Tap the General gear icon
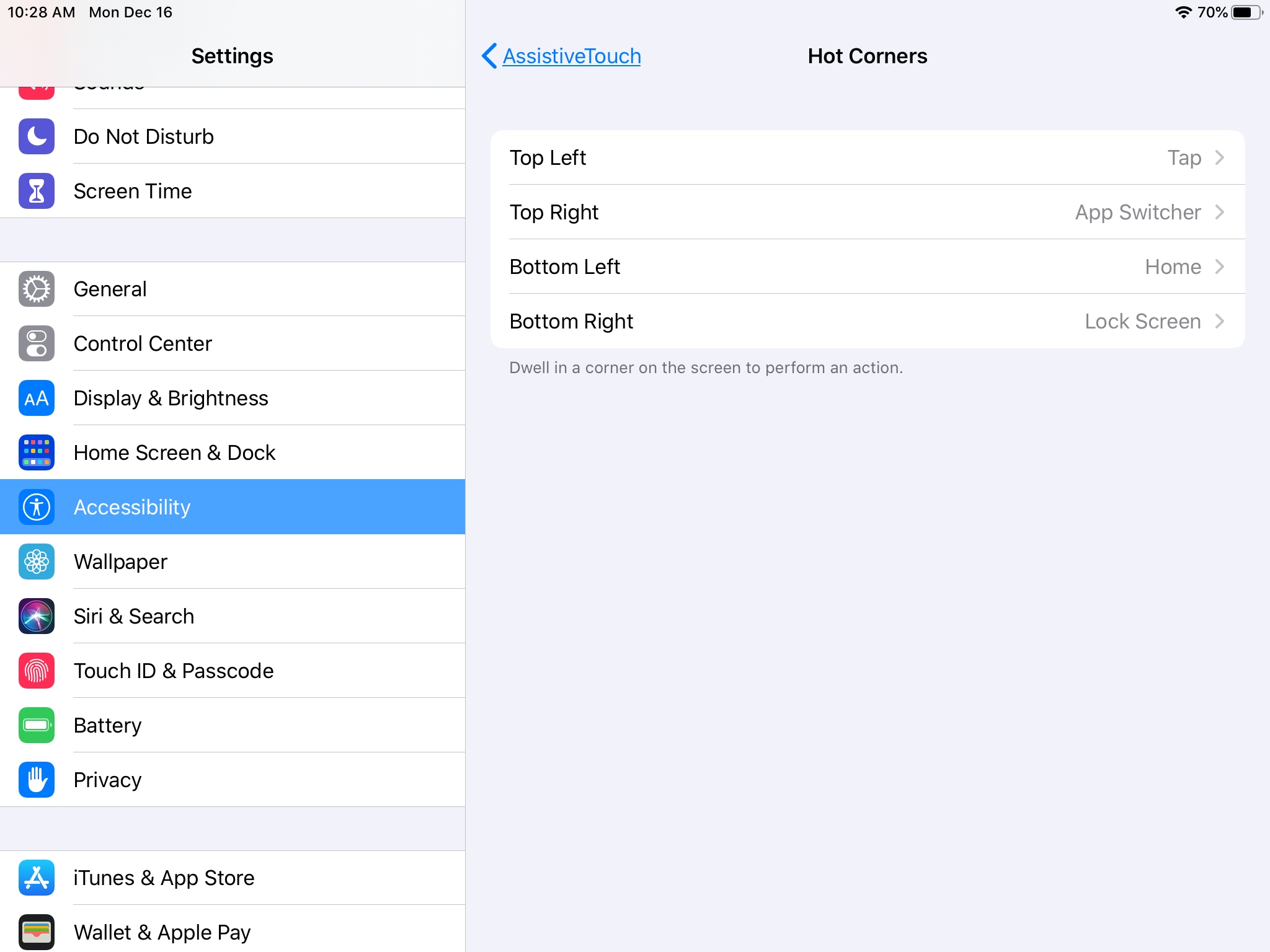The height and width of the screenshot is (952, 1270). tap(37, 289)
